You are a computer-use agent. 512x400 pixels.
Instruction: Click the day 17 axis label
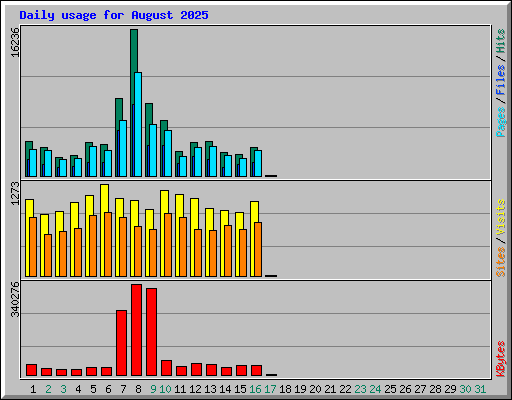pyautogui.click(x=270, y=389)
